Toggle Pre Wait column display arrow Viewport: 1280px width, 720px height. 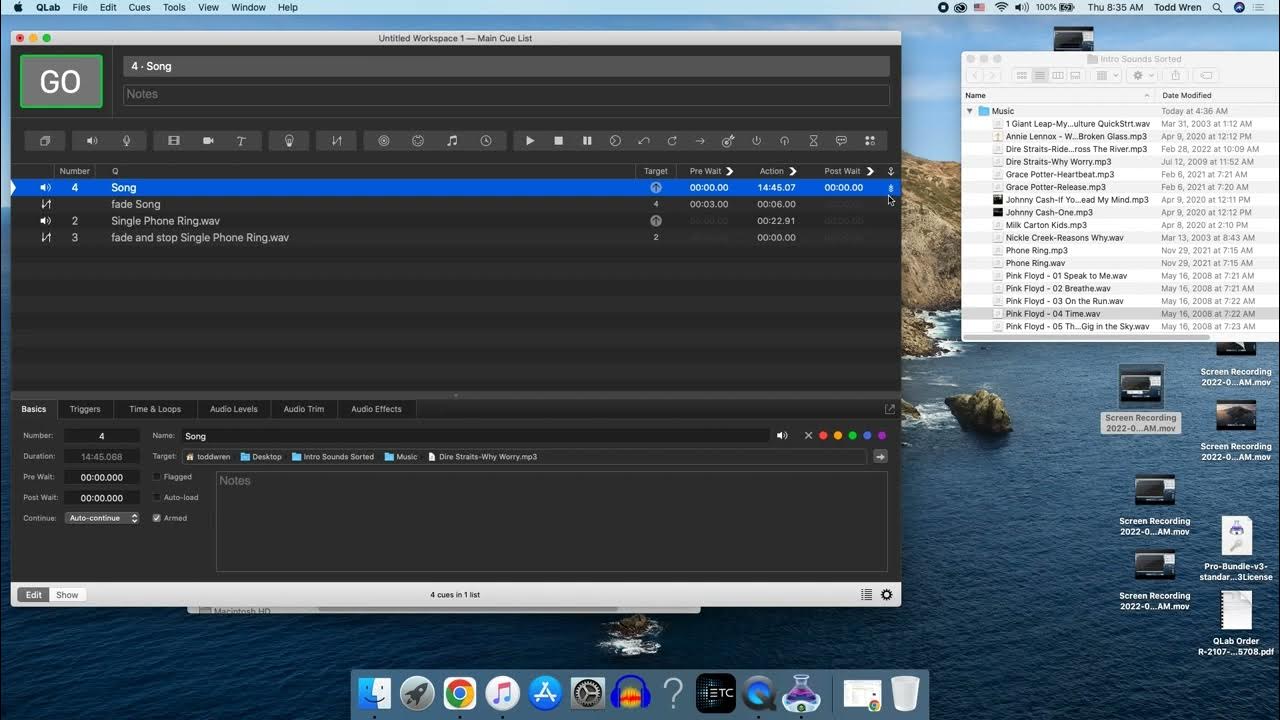tap(729, 171)
